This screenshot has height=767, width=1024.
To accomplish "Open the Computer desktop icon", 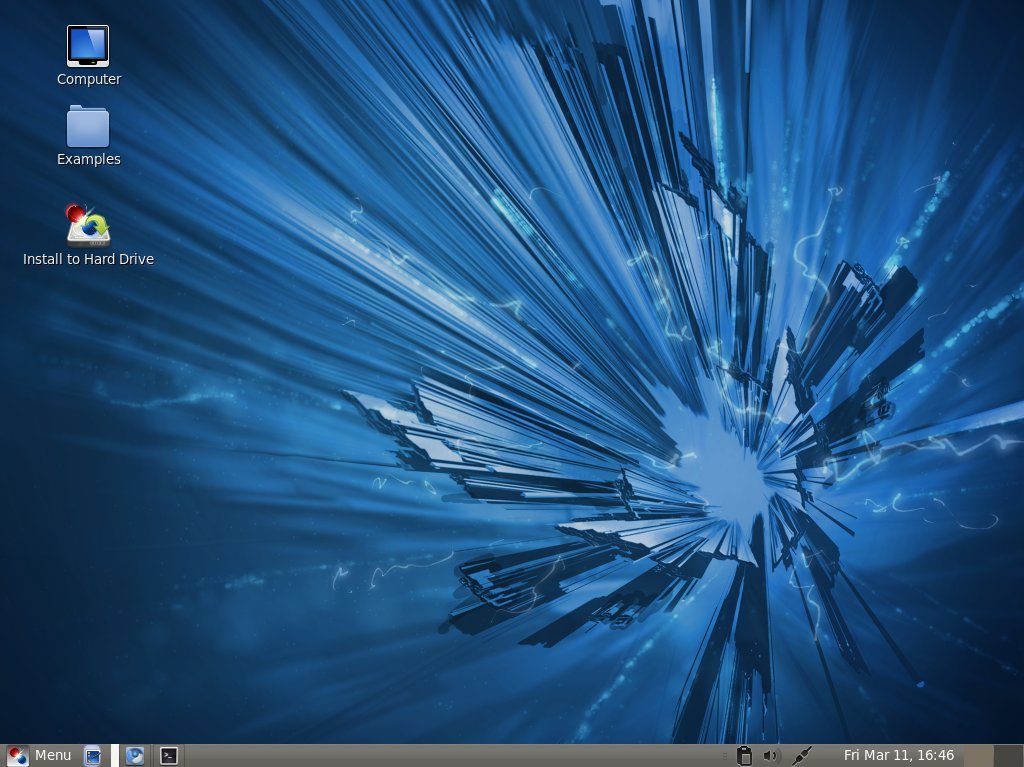I will 88,46.
